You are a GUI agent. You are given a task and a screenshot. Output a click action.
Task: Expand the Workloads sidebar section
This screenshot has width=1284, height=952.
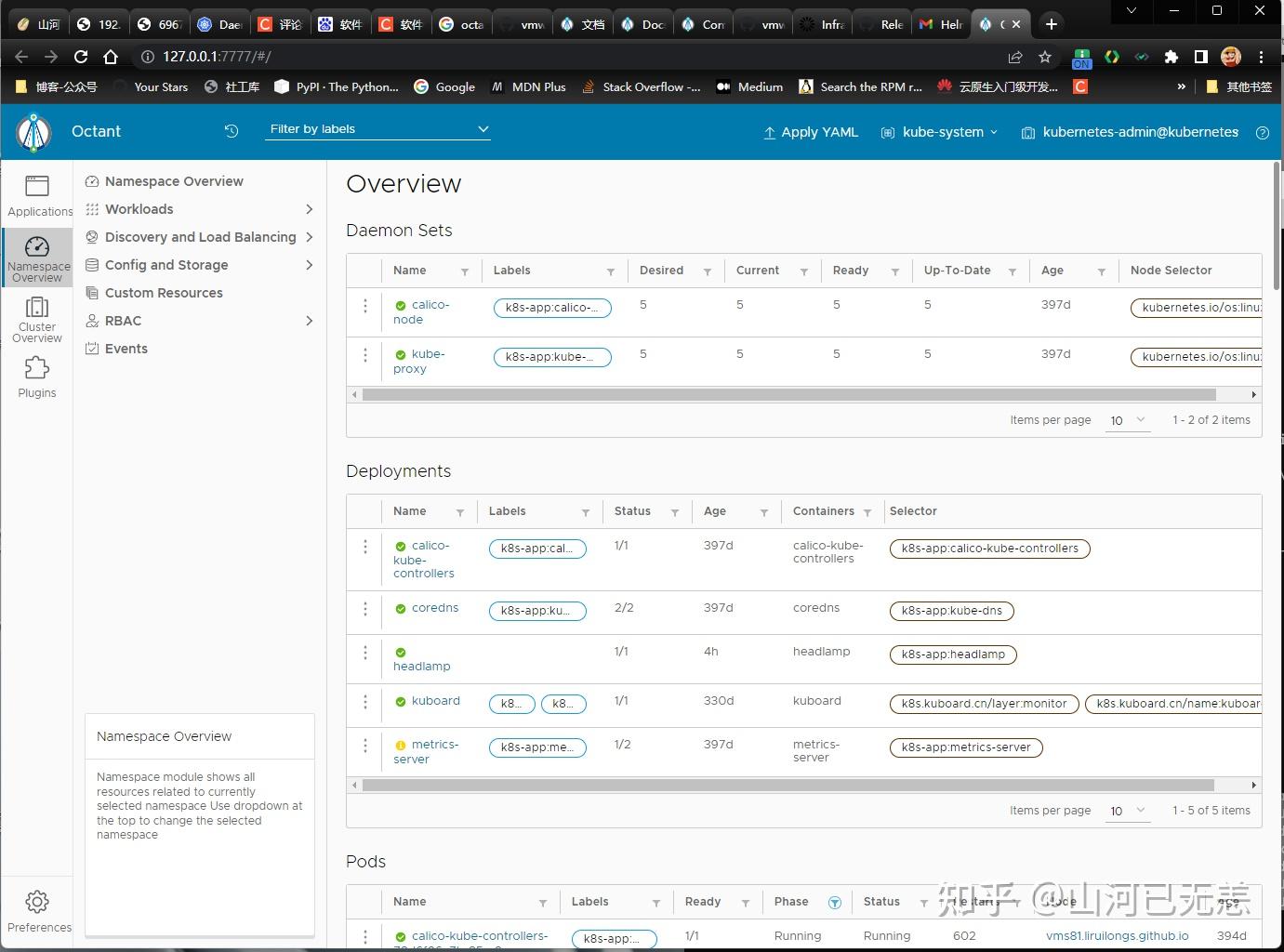[x=139, y=208]
